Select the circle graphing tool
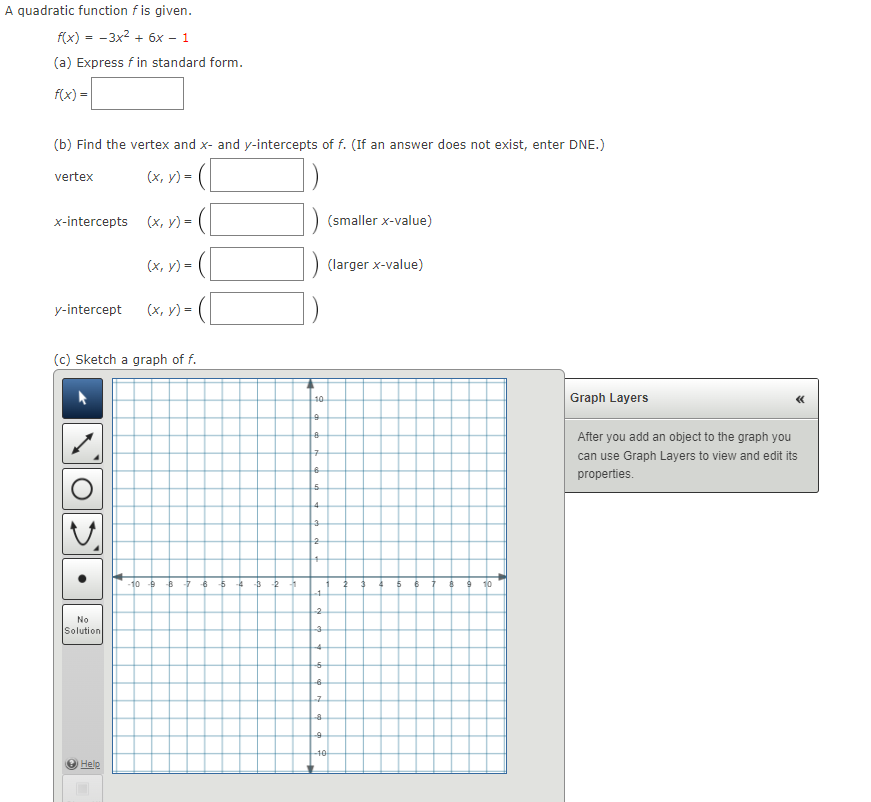Image resolution: width=871 pixels, height=802 pixels. (x=82, y=488)
